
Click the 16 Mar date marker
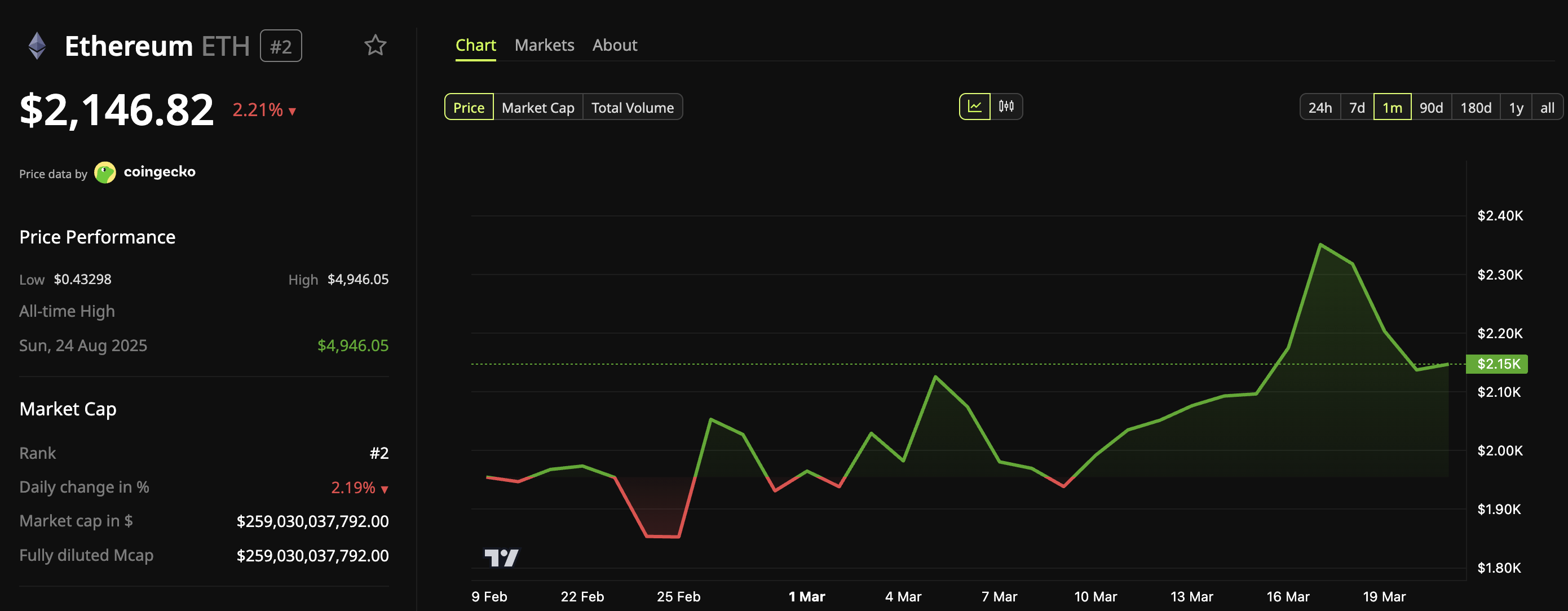[x=1287, y=596]
